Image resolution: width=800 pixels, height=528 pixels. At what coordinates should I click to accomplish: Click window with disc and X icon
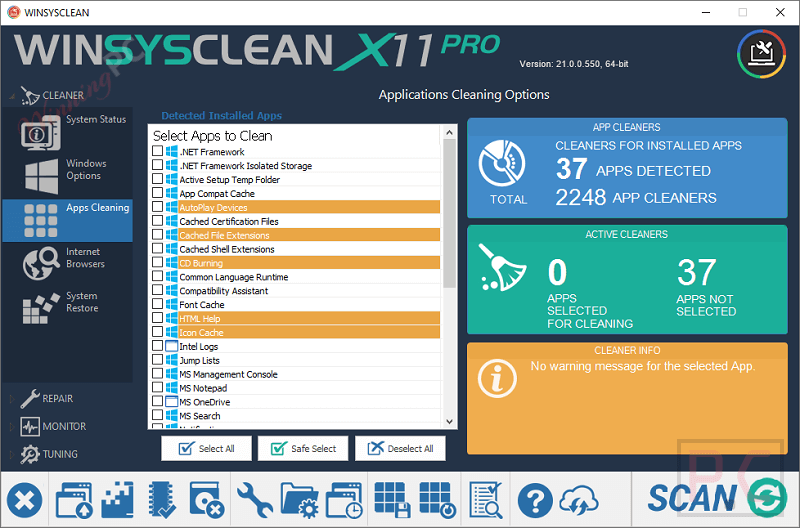tap(207, 500)
